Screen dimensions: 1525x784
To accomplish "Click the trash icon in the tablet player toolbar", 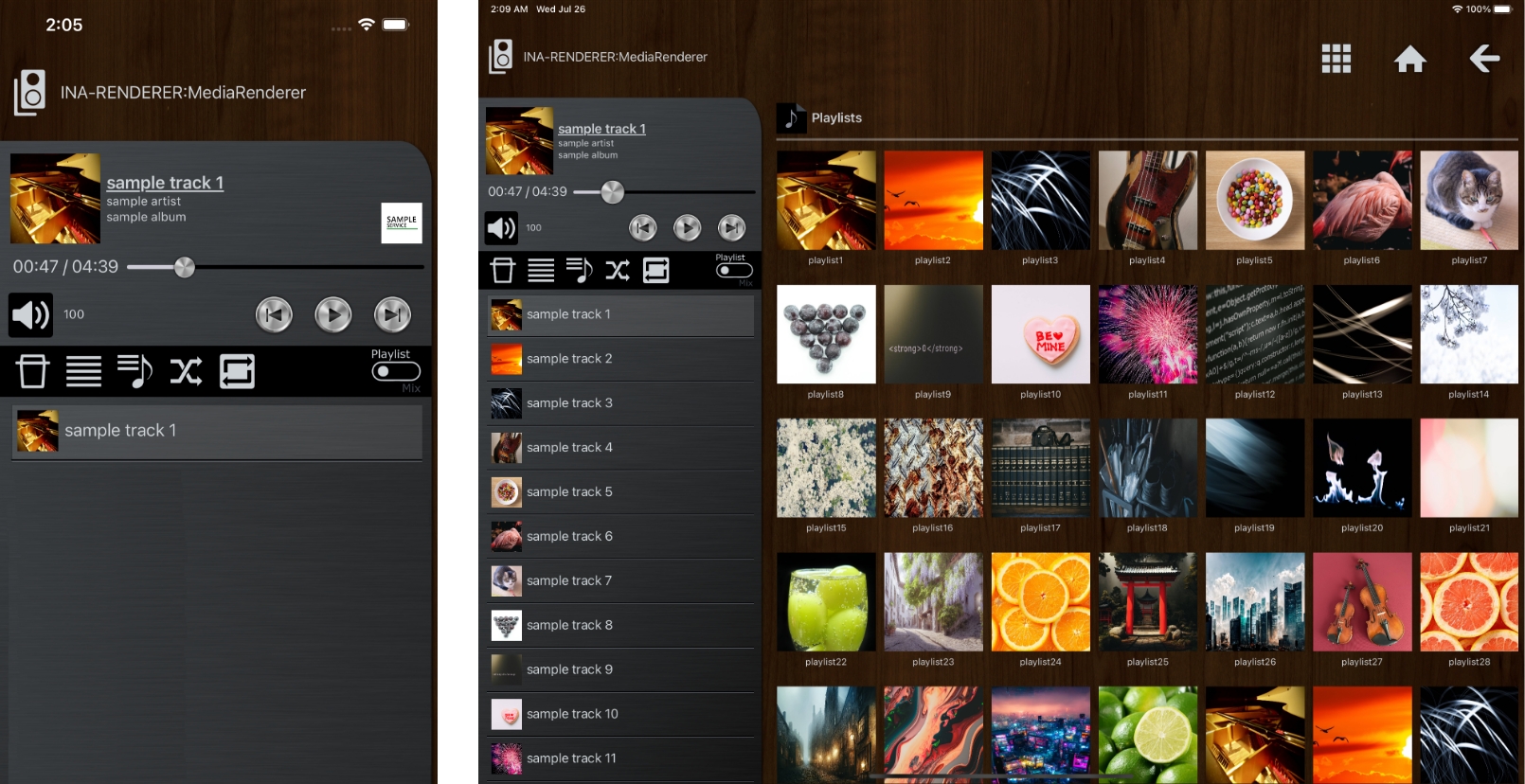I will pyautogui.click(x=503, y=271).
